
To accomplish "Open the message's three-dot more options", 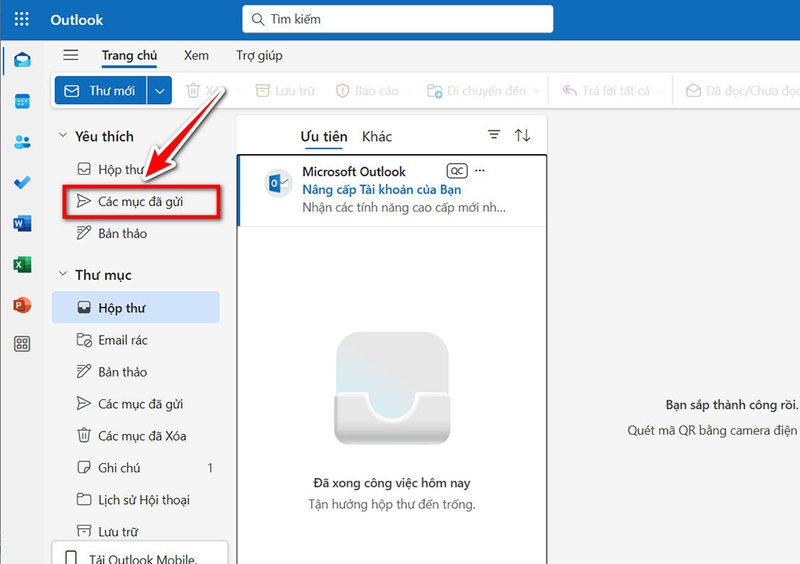I will tap(480, 170).
